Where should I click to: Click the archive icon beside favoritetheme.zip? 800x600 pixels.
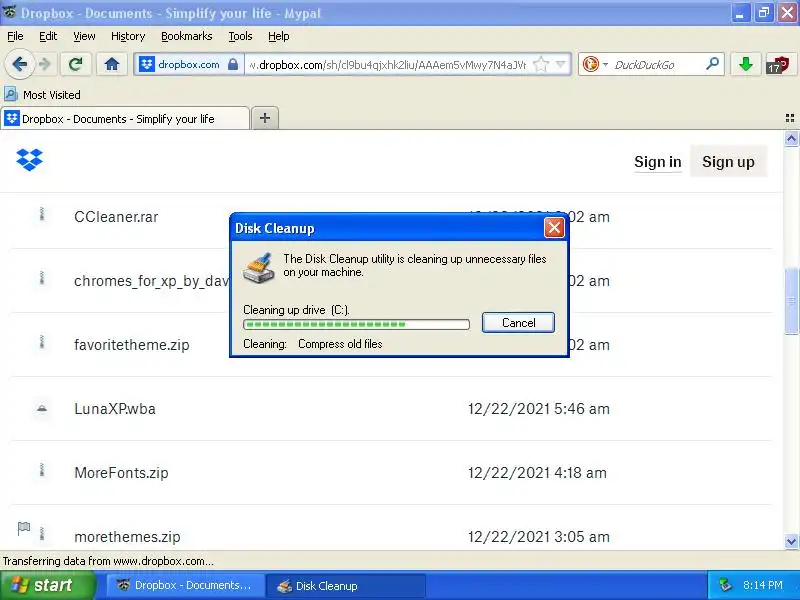click(x=42, y=342)
